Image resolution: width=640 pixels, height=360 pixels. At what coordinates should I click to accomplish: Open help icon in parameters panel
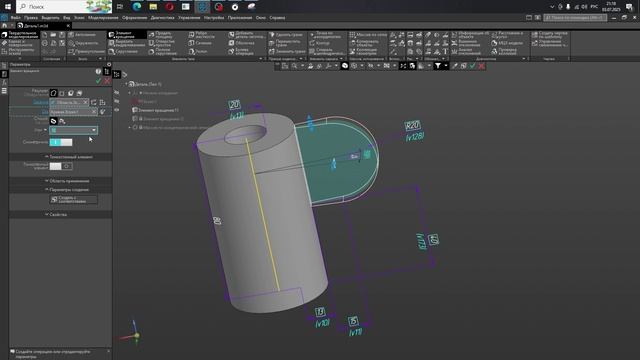click(x=98, y=71)
